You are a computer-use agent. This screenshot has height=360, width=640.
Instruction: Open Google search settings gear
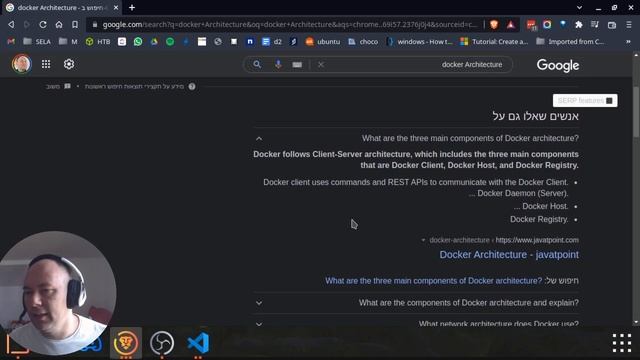point(69,64)
